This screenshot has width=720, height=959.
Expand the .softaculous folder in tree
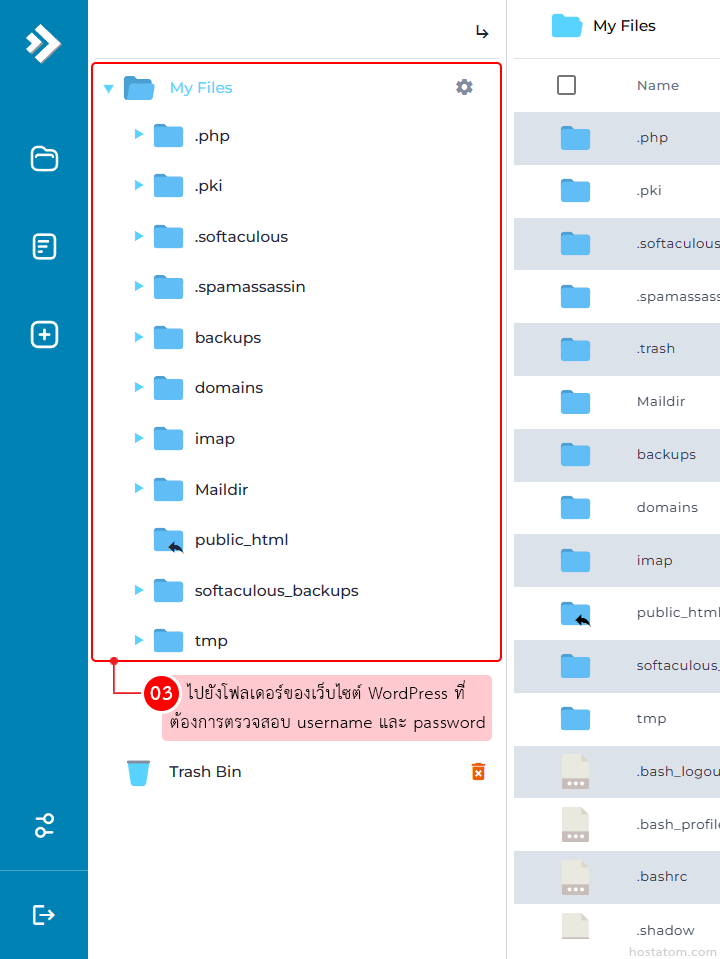[x=139, y=236]
